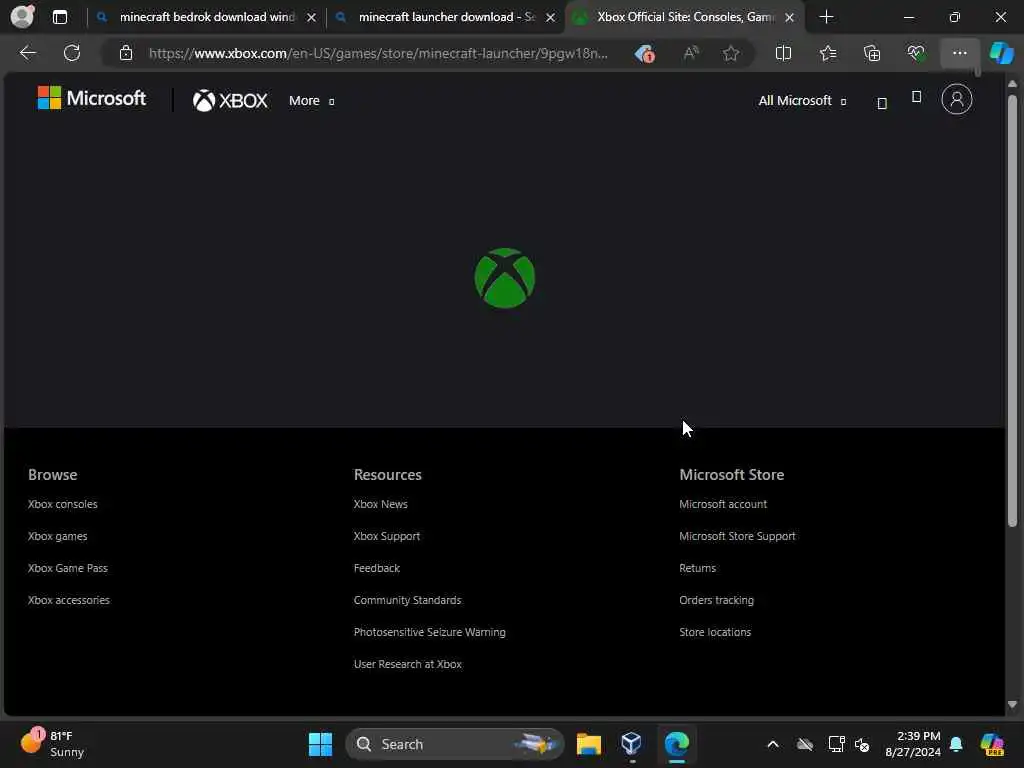Screen dimensions: 1024x768
Task: Open Browser essentials heart icon
Action: 916,53
